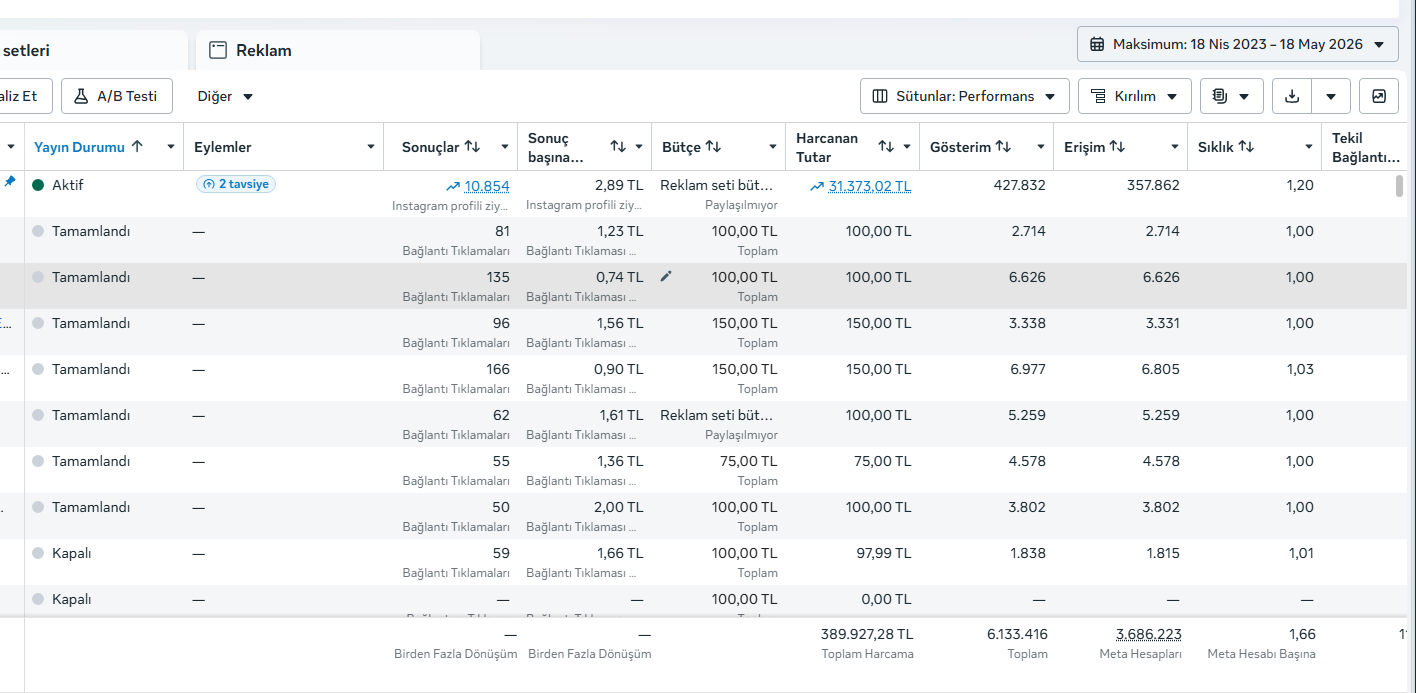Expand the Diğer menu

click(x=225, y=96)
